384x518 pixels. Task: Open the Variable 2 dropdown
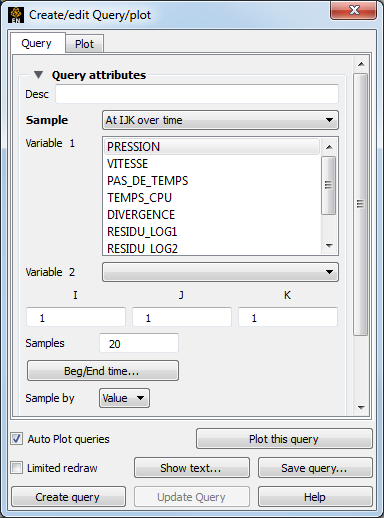click(220, 272)
